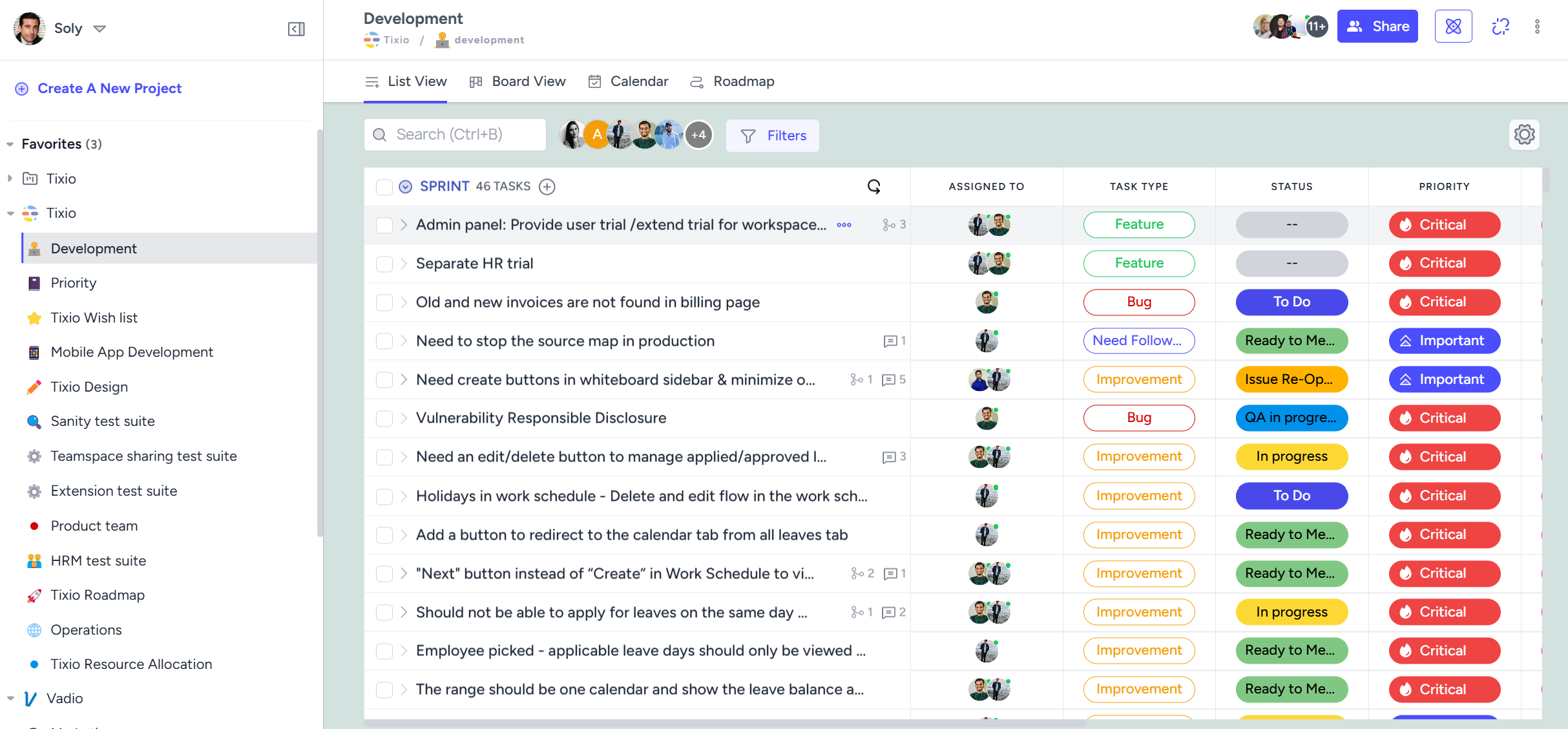Viewport: 1568px width, 729px height.
Task: Collapse the Tixio teamspace tree
Action: [10, 213]
